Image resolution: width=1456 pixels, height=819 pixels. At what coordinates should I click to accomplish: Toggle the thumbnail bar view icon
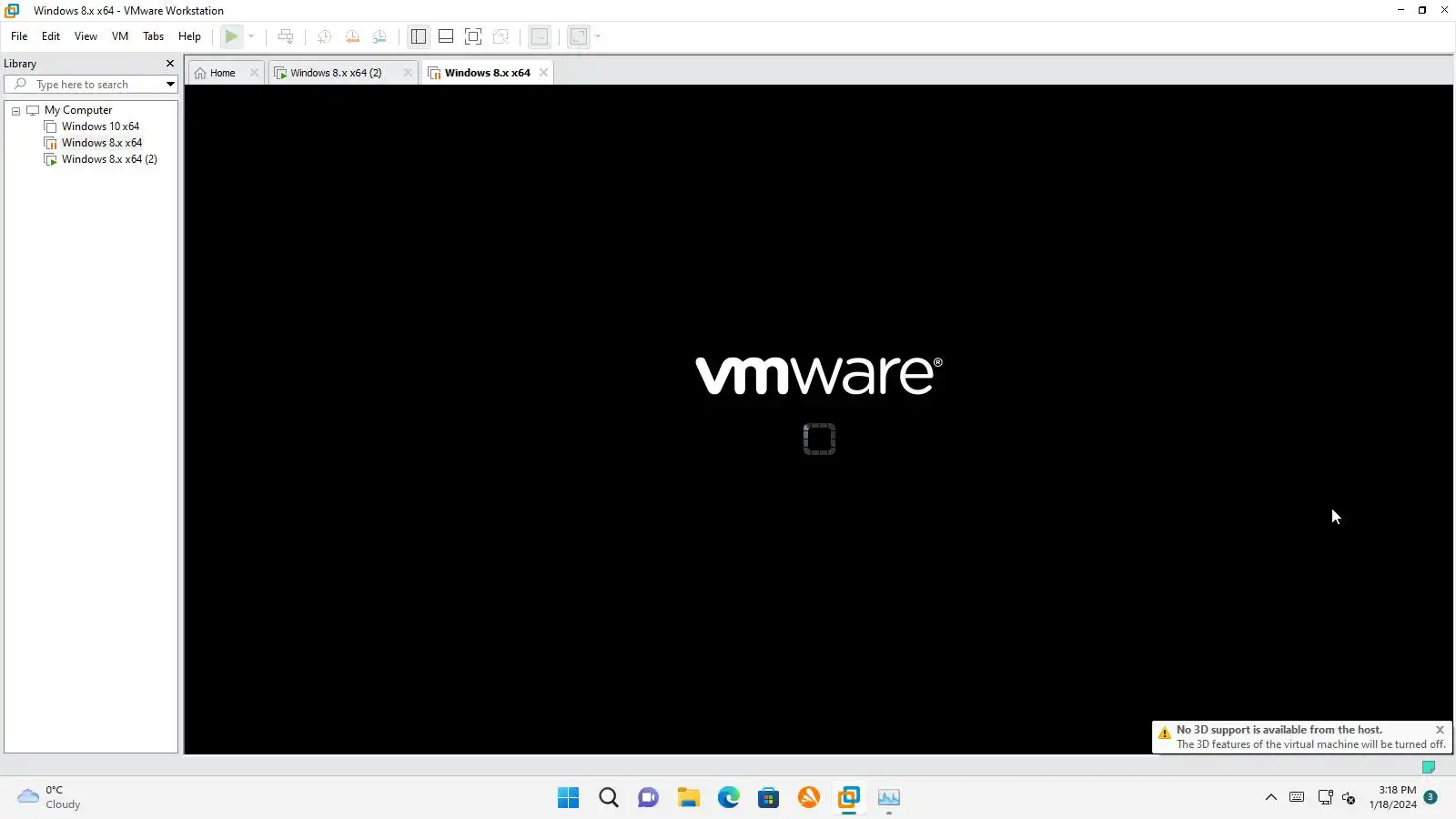tap(446, 36)
